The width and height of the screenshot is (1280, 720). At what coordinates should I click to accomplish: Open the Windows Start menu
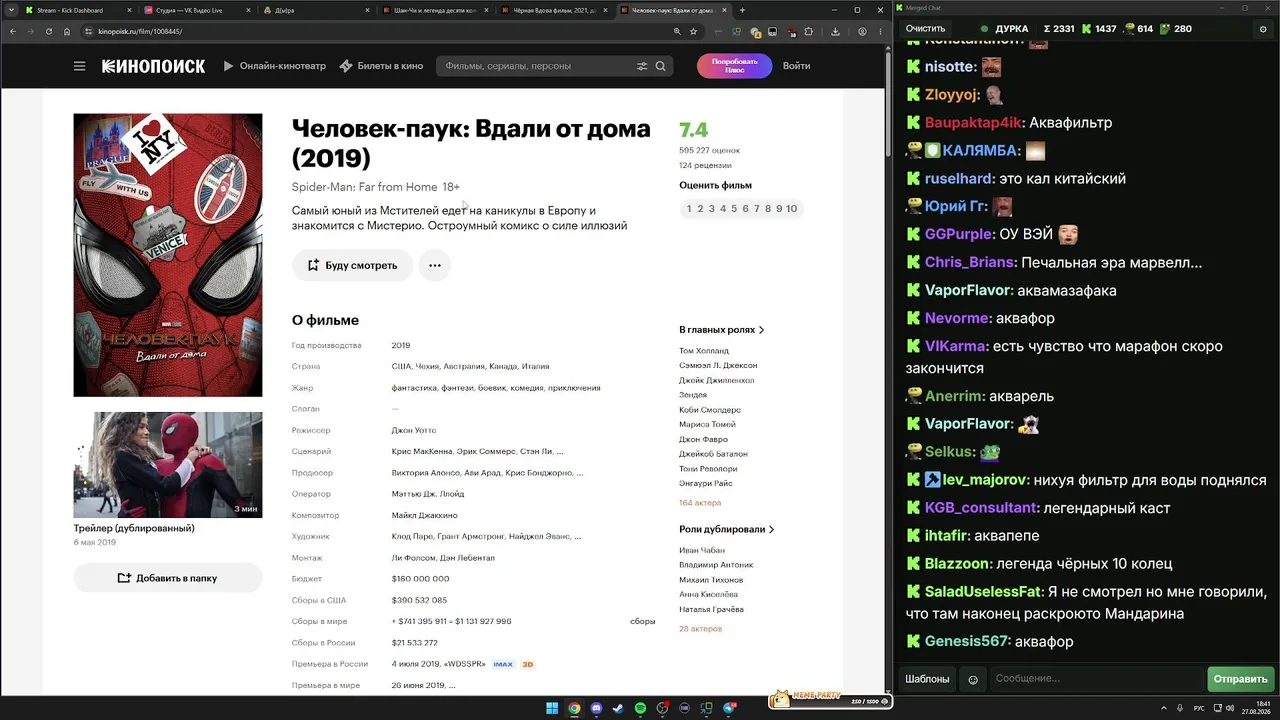(552, 708)
